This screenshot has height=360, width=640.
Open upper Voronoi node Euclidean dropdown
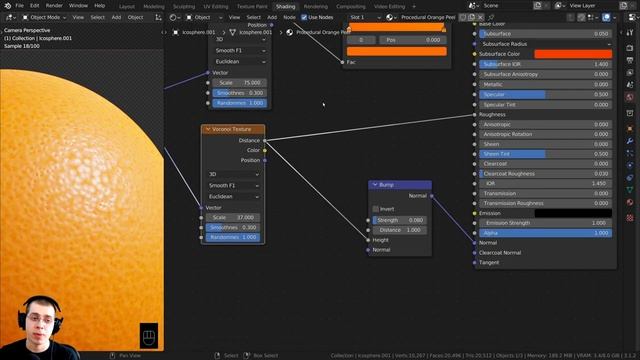tap(240, 62)
